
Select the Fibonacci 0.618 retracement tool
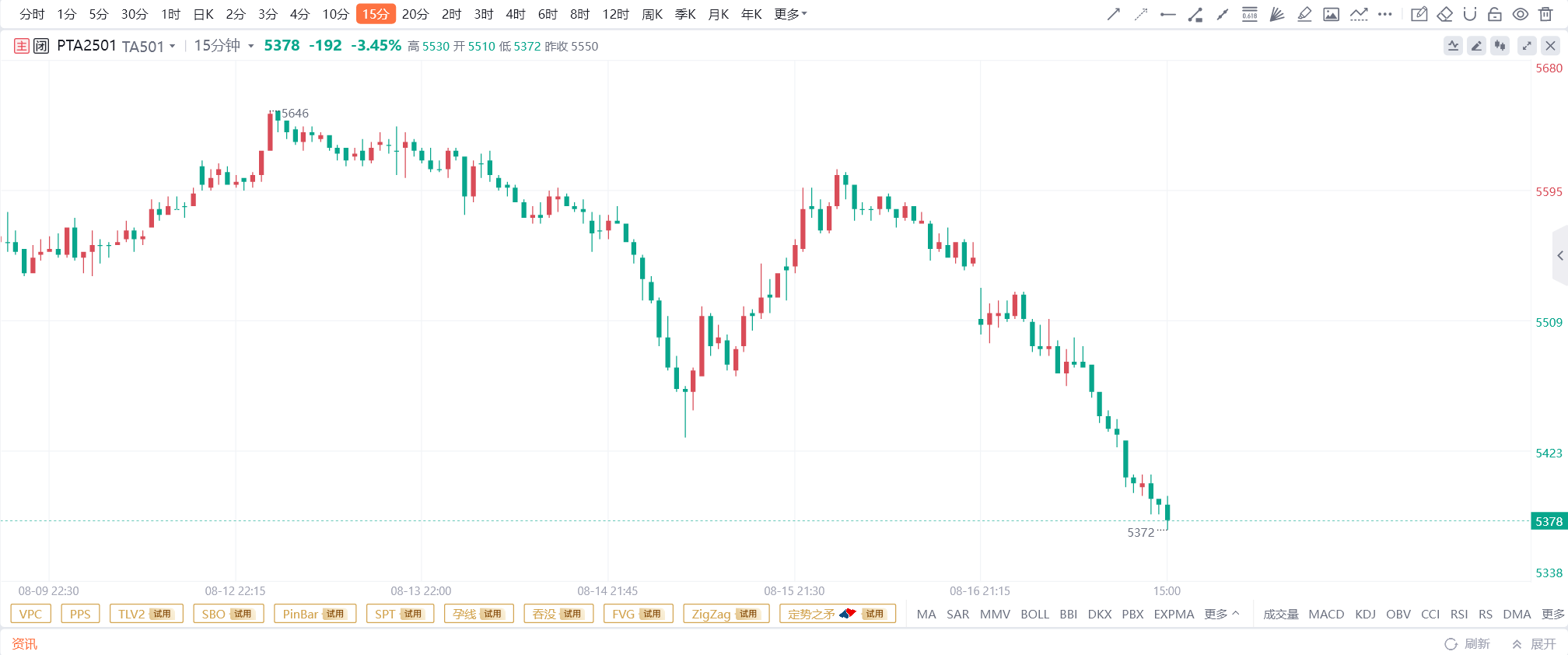coord(1249,14)
